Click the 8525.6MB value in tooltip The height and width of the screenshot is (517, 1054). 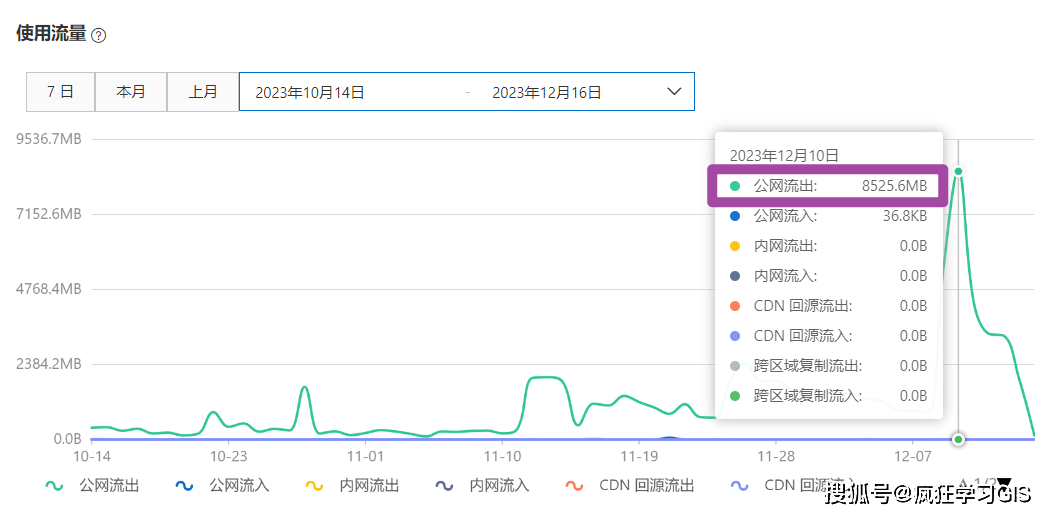[895, 186]
